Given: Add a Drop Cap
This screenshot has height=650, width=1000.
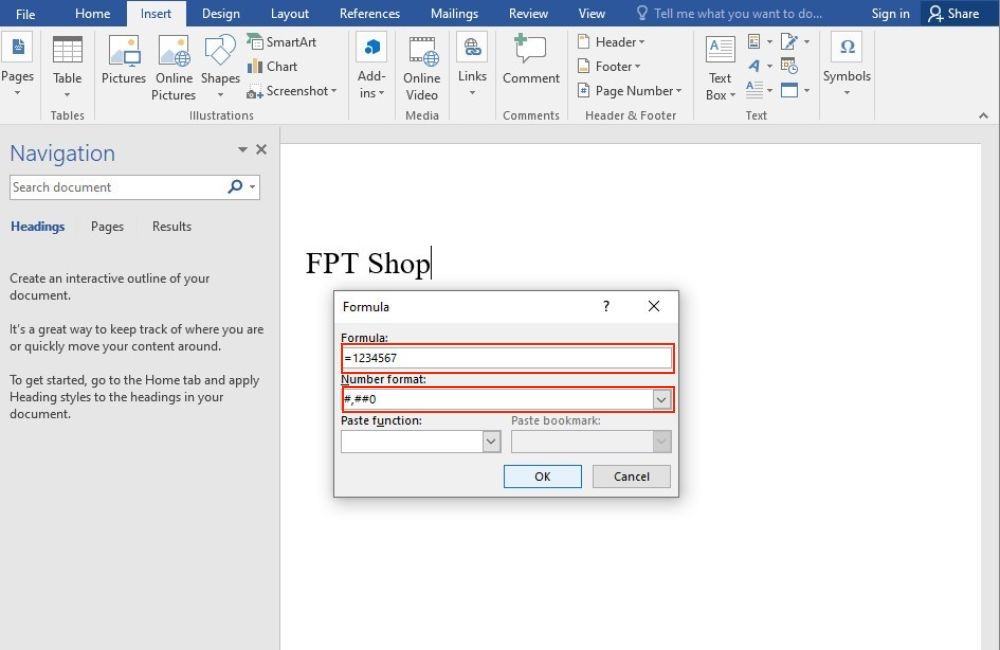Looking at the screenshot, I should click(759, 90).
